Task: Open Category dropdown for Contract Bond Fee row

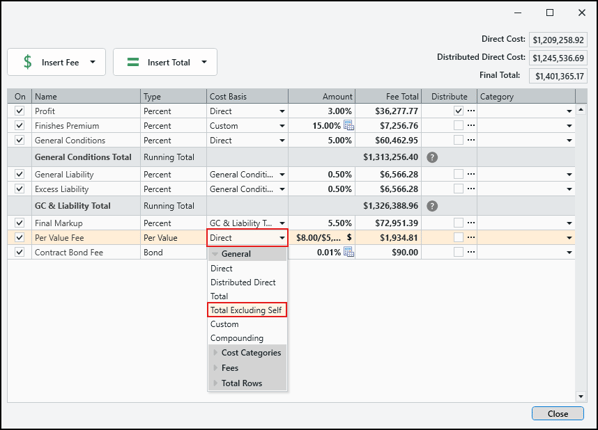Action: click(569, 253)
